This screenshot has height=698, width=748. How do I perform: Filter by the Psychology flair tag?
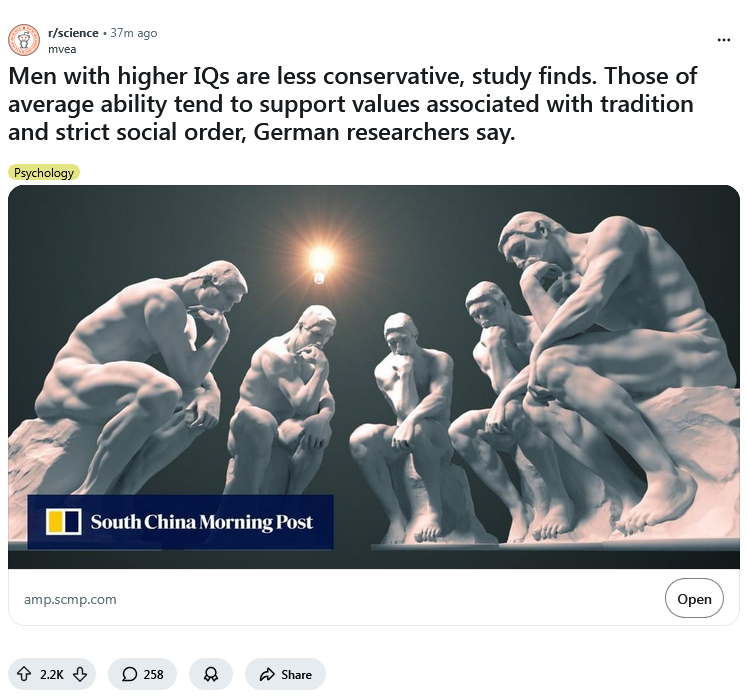coord(44,173)
